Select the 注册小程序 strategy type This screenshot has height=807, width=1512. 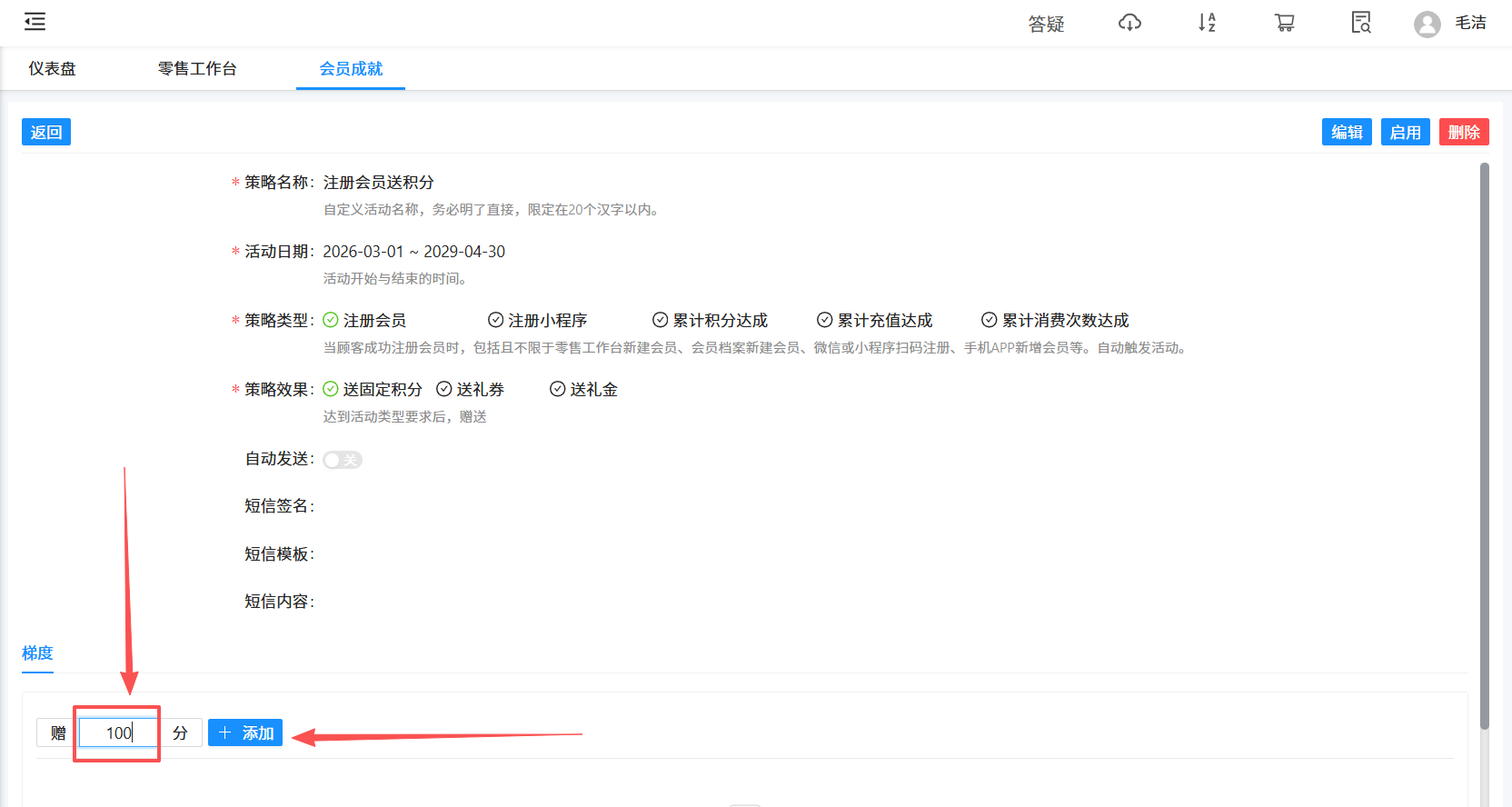point(538,320)
